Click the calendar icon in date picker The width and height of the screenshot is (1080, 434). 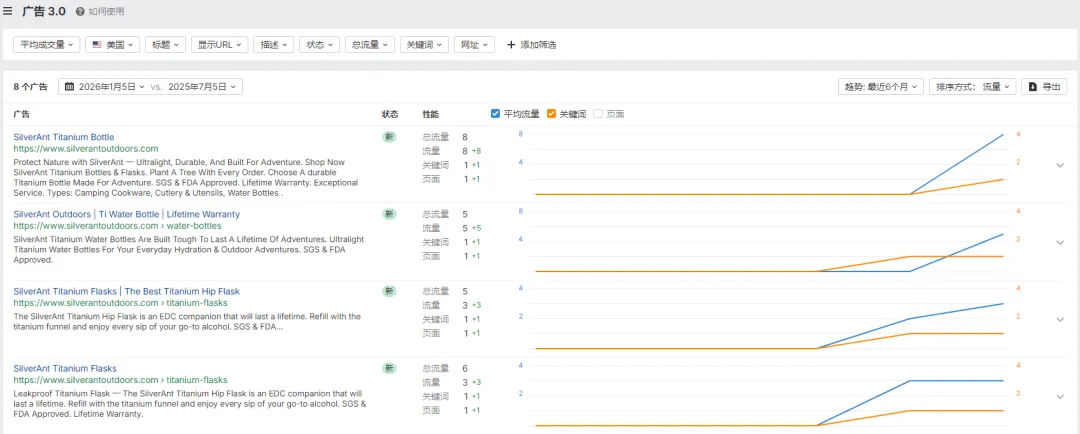tap(69, 87)
